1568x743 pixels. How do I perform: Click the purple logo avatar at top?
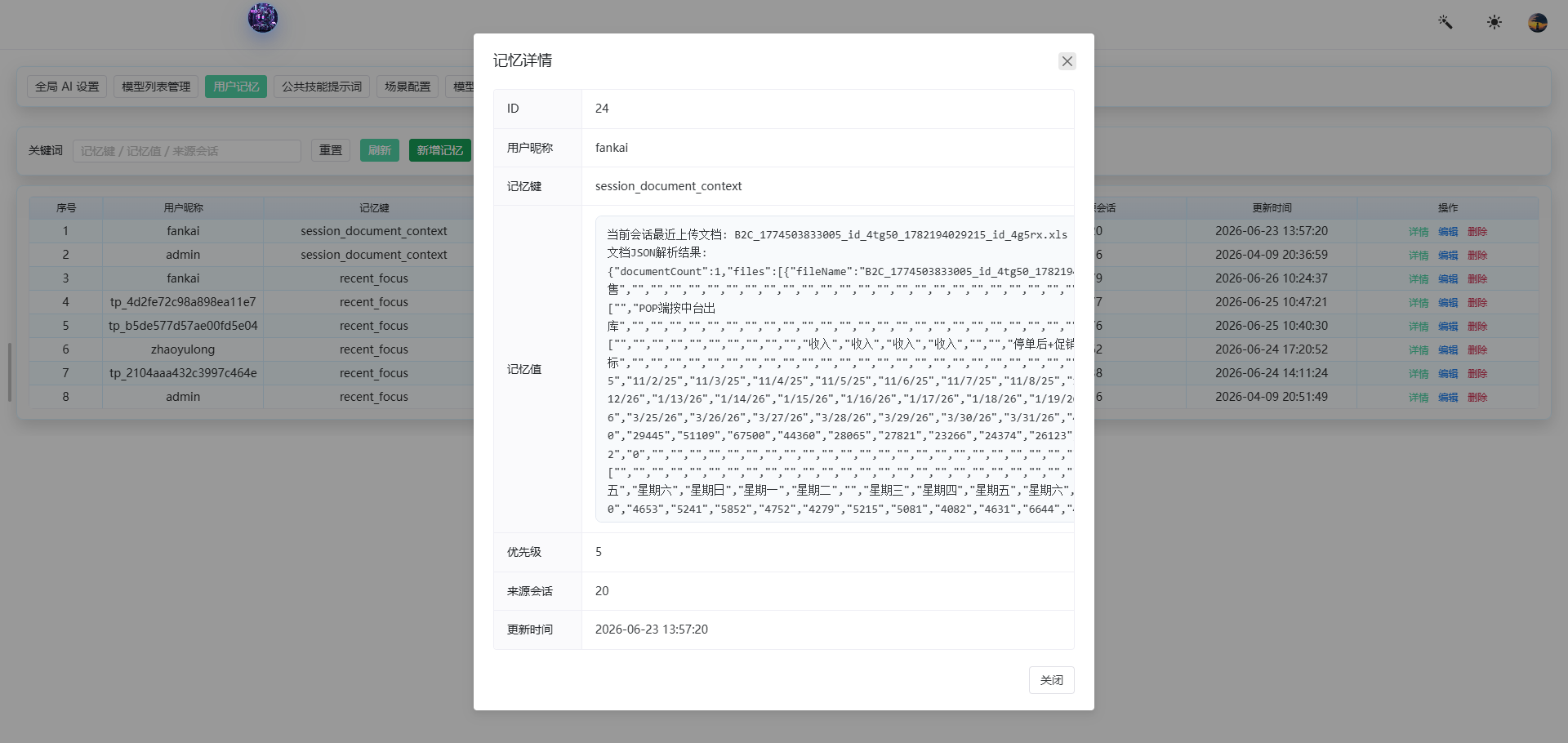pos(263,18)
